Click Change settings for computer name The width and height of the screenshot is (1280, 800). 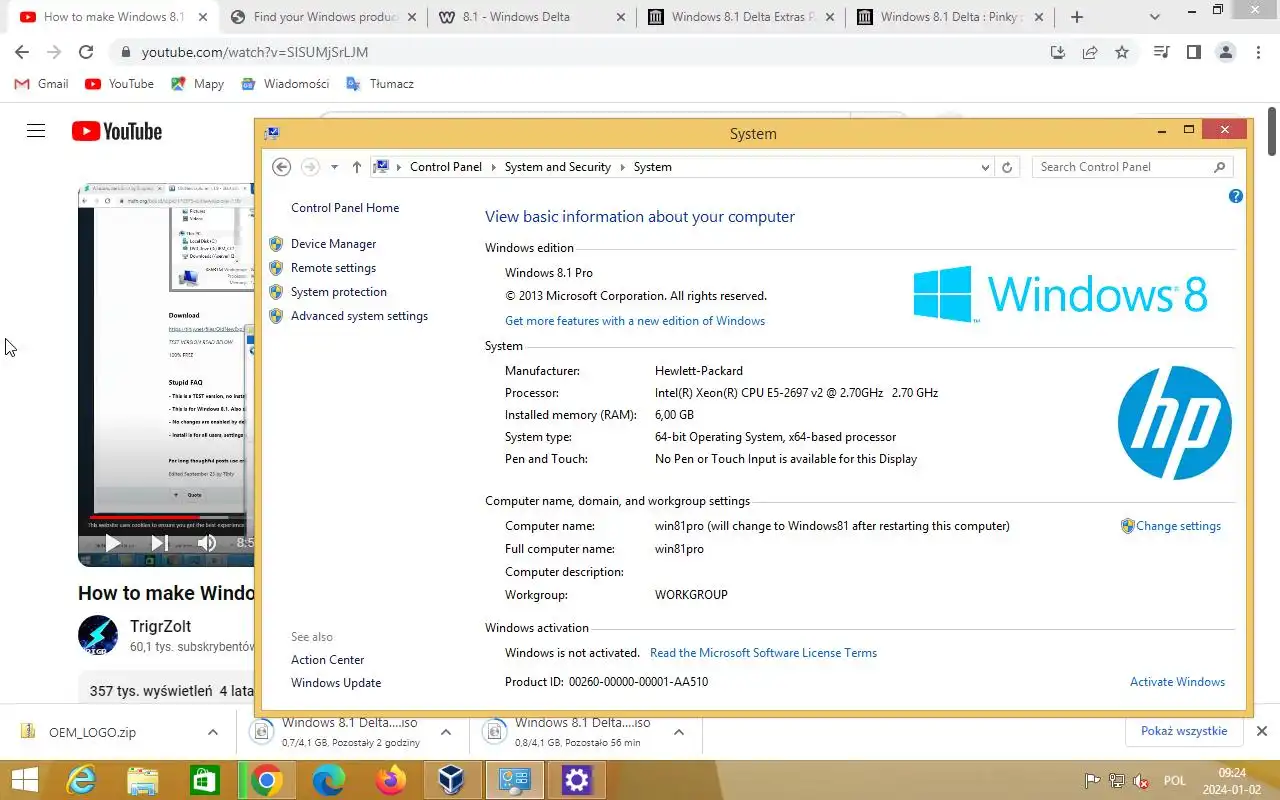pos(1178,526)
